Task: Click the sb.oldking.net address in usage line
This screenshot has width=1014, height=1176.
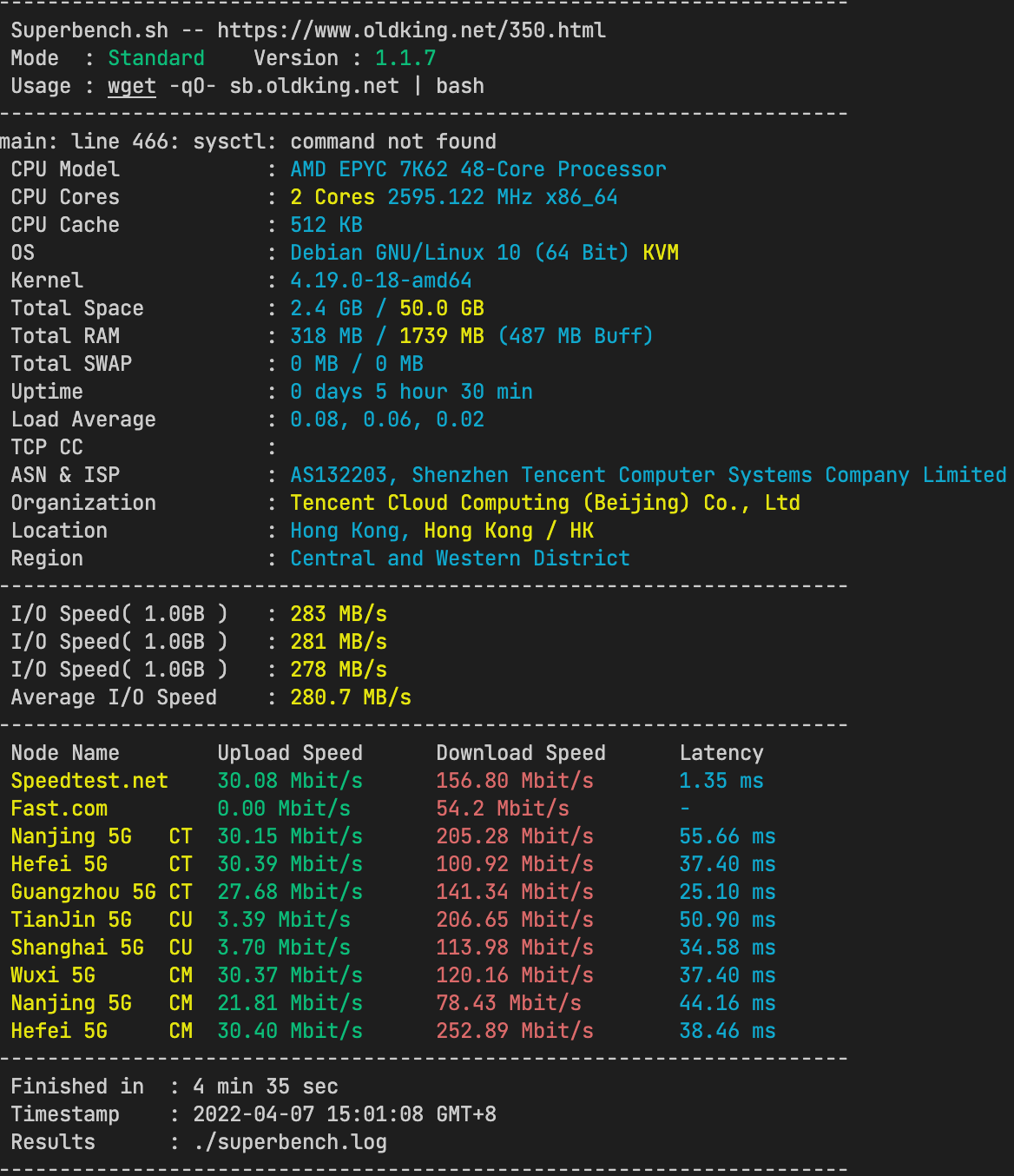Action: (x=314, y=86)
